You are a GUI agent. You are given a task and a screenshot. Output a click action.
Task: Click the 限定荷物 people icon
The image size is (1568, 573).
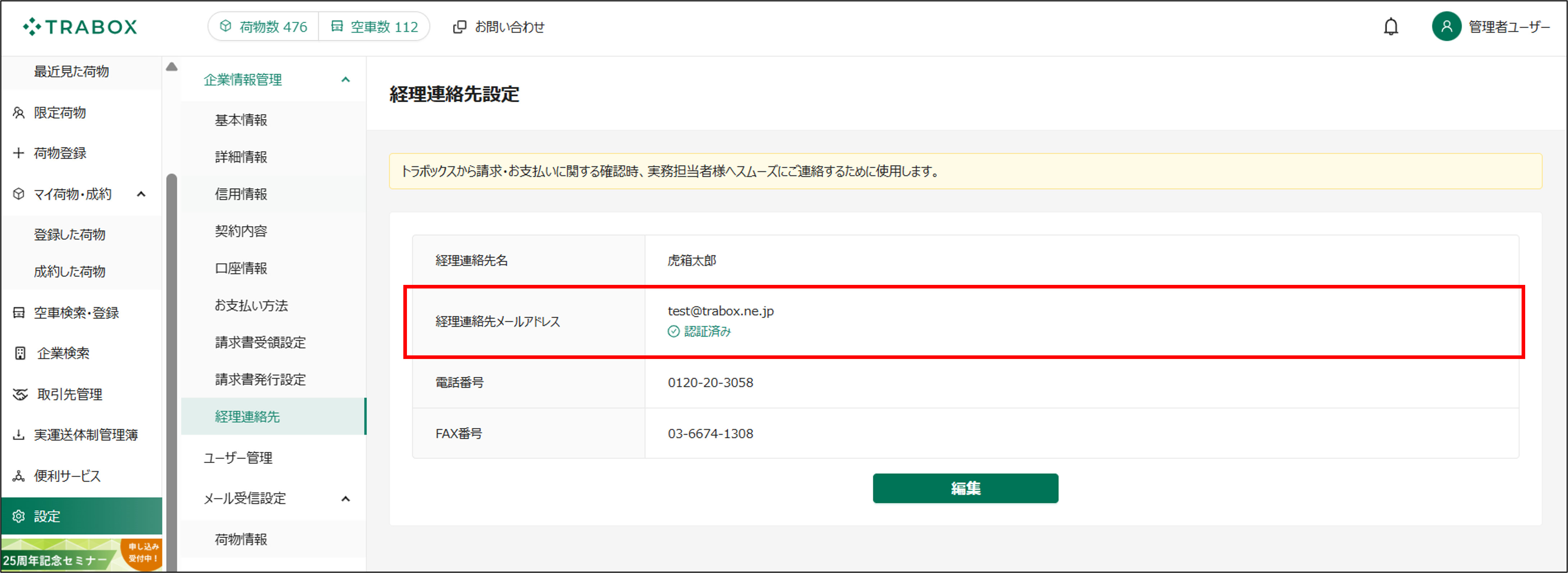19,113
